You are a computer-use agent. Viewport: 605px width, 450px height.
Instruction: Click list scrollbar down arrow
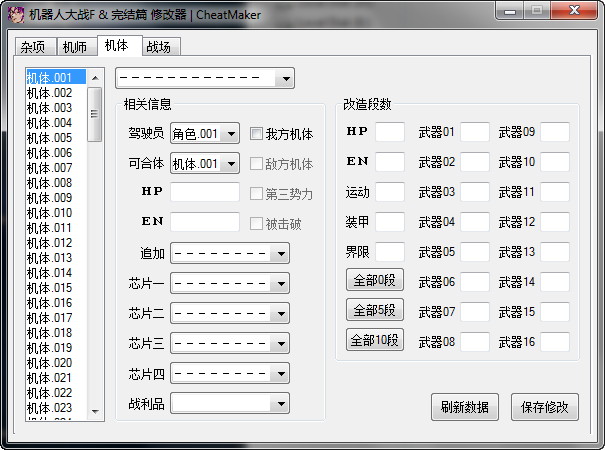pyautogui.click(x=96, y=410)
